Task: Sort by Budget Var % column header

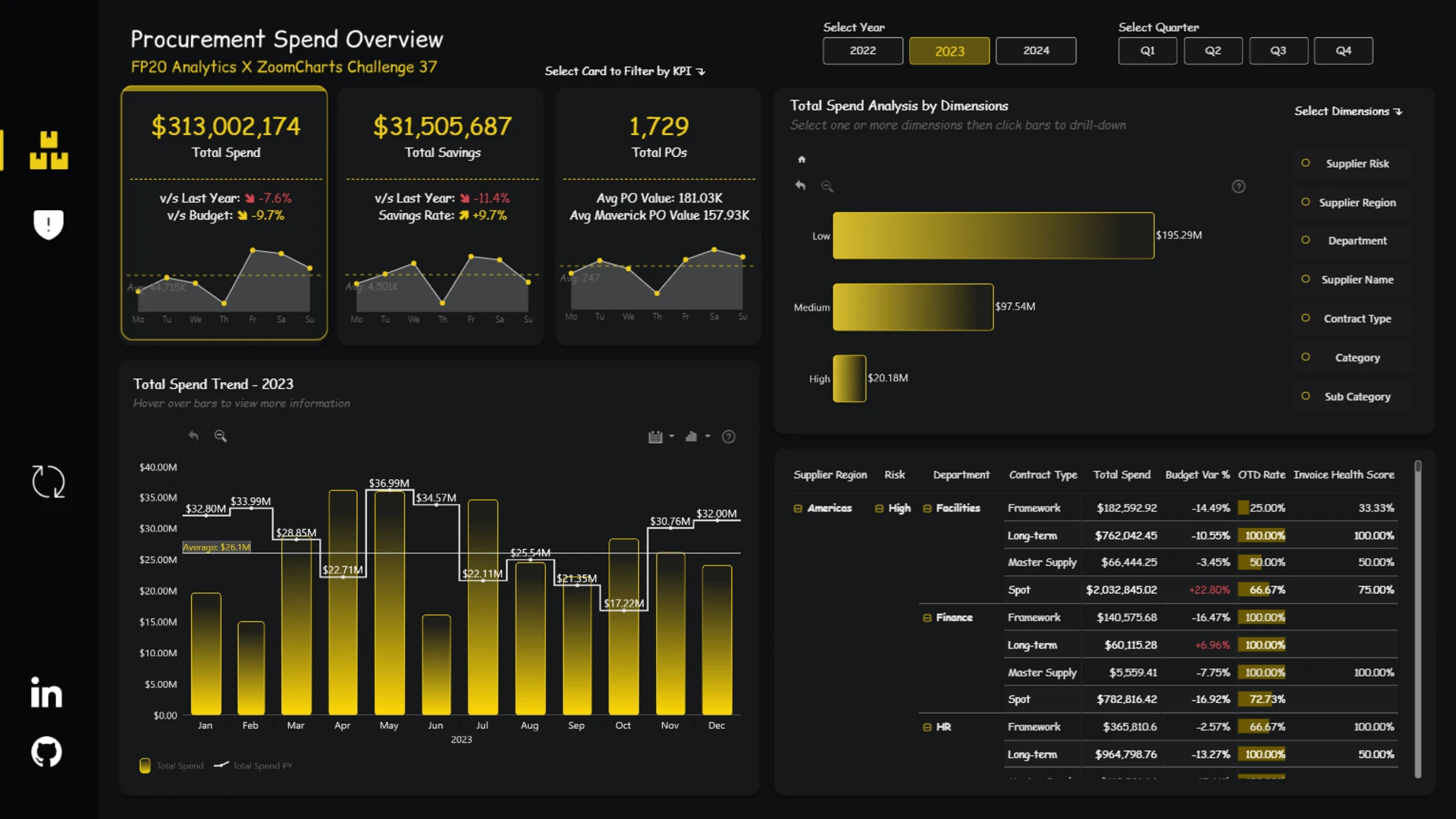Action: click(x=1197, y=475)
